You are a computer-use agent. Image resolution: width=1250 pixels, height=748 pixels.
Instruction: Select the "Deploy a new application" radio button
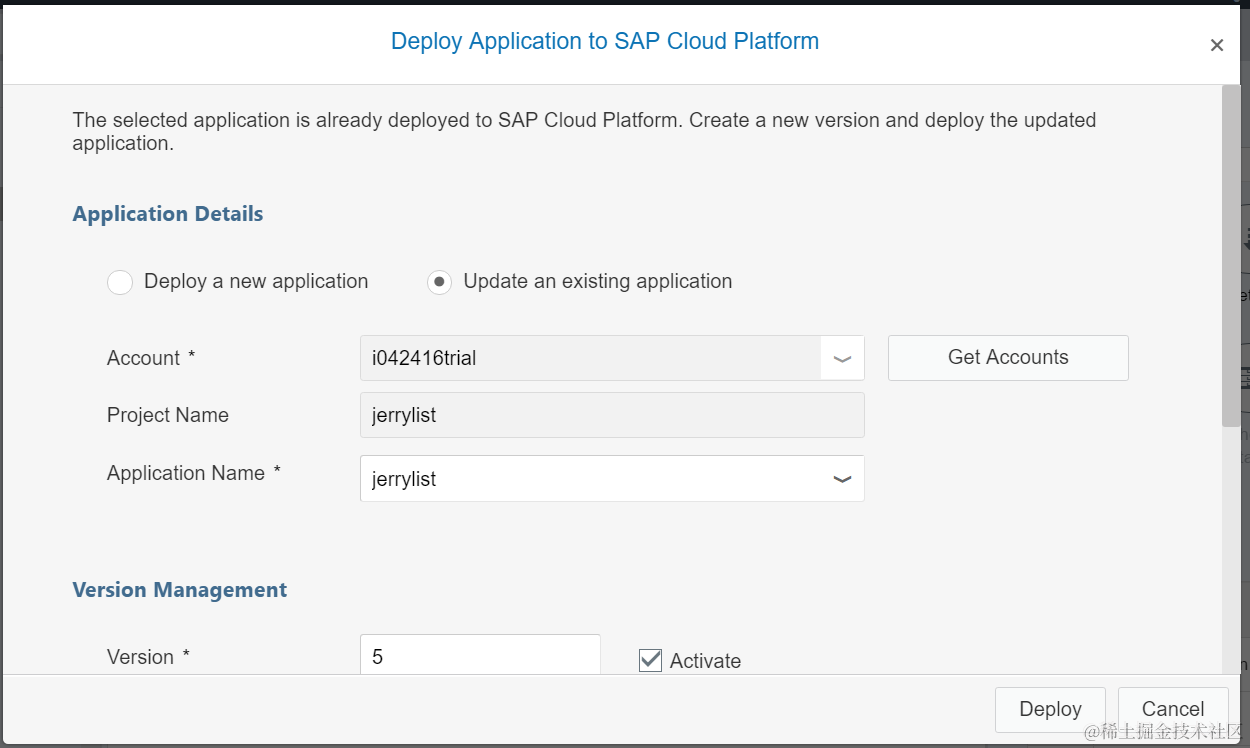(x=120, y=282)
